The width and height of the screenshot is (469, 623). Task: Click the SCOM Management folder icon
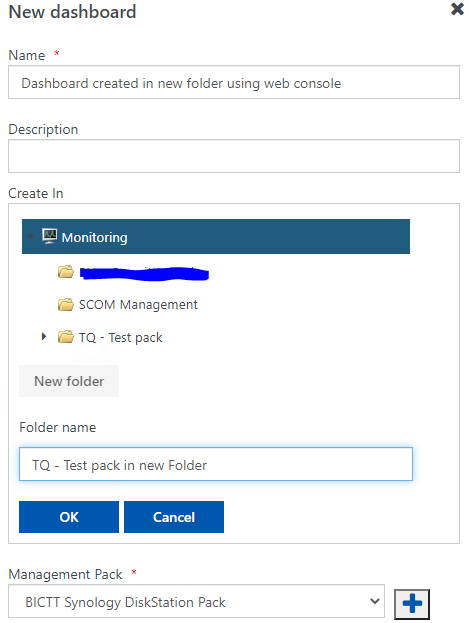(x=66, y=305)
